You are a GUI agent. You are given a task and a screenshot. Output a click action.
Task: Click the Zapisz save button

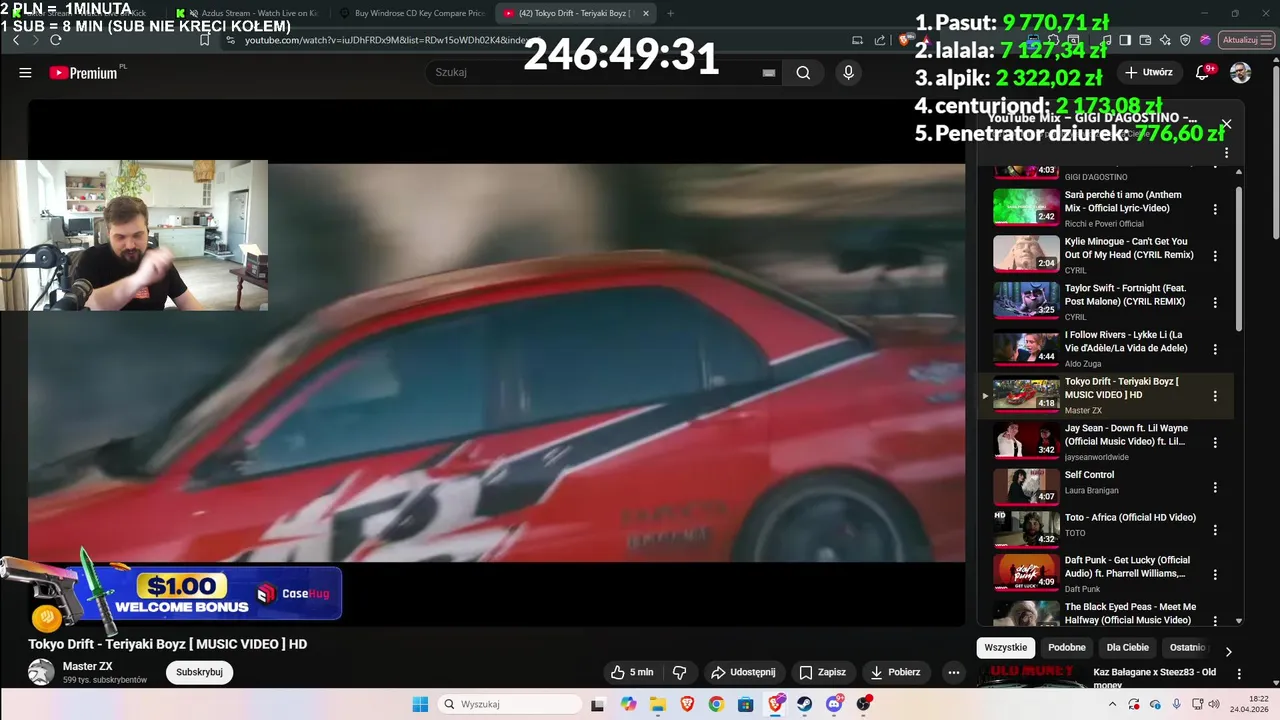pyautogui.click(x=823, y=672)
